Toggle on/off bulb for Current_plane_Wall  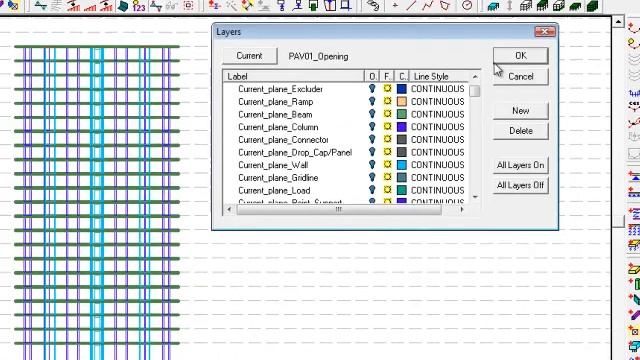(x=372, y=164)
